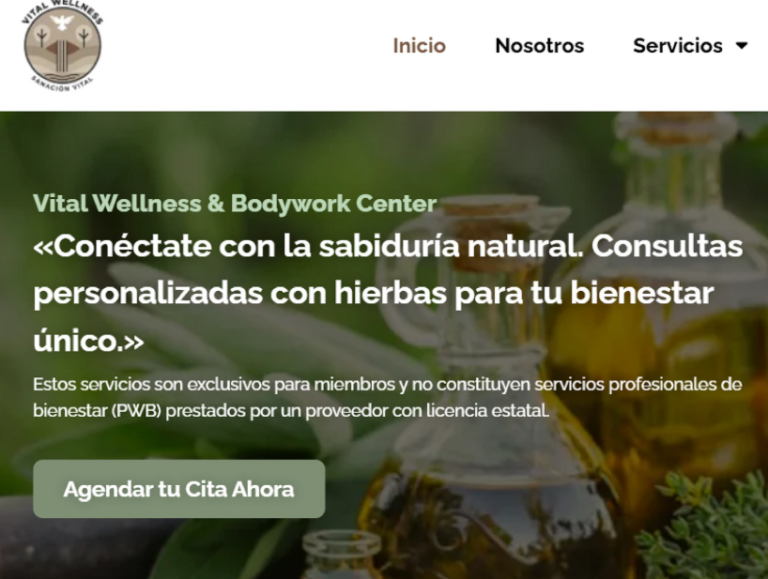Click 'SANACIÓN VITAL' text on the logo
768x579 pixels.
point(62,86)
